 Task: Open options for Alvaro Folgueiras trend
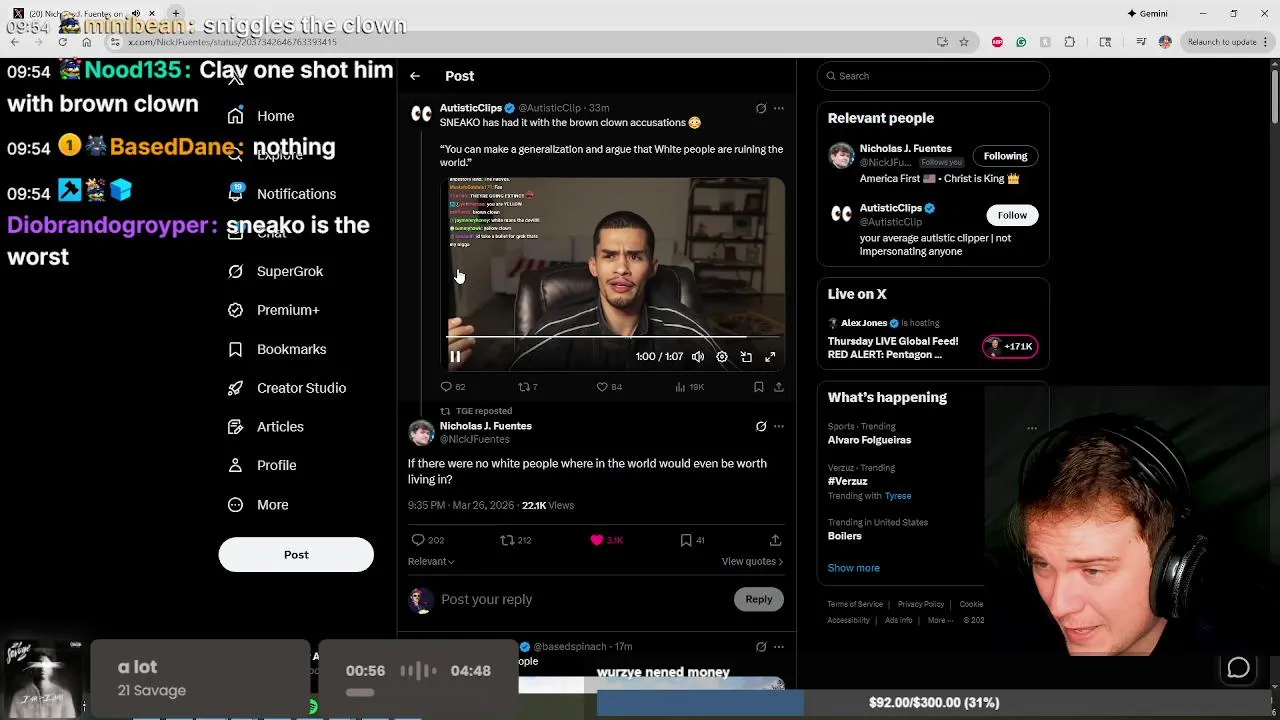(x=1032, y=428)
